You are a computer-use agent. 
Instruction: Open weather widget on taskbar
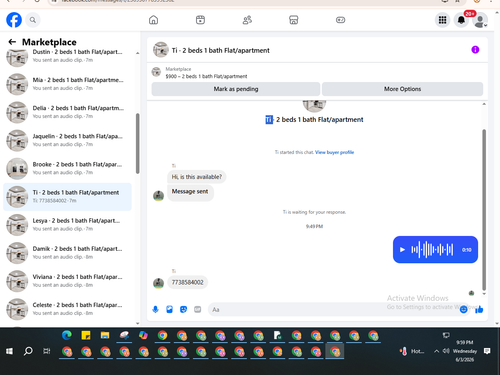click(x=412, y=351)
